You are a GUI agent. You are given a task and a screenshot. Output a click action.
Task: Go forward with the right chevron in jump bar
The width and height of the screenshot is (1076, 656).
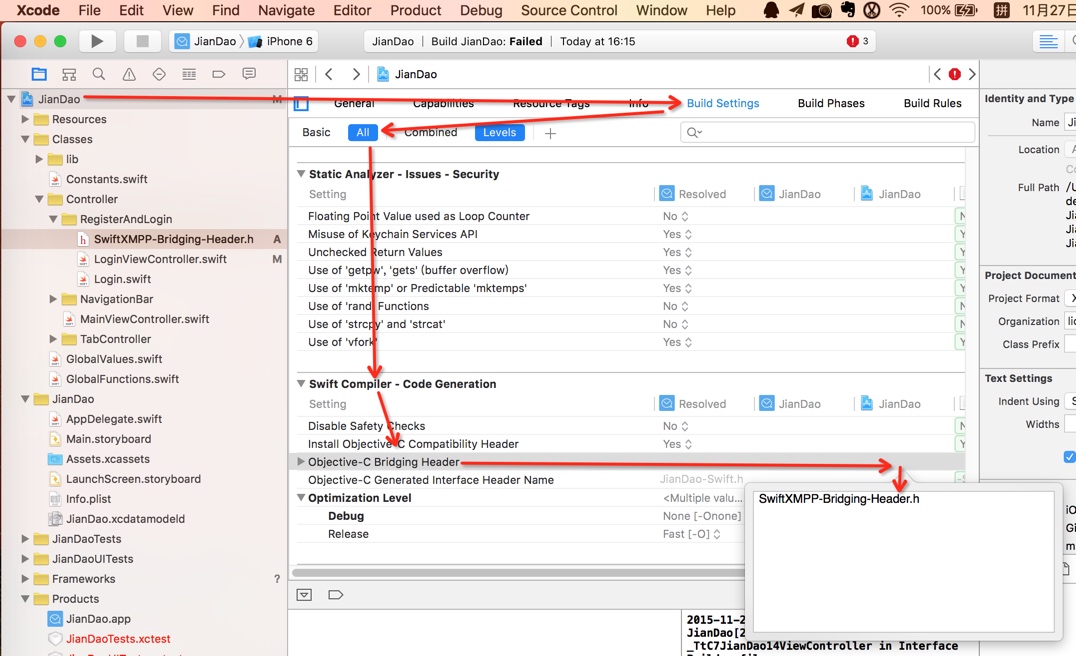pos(355,74)
